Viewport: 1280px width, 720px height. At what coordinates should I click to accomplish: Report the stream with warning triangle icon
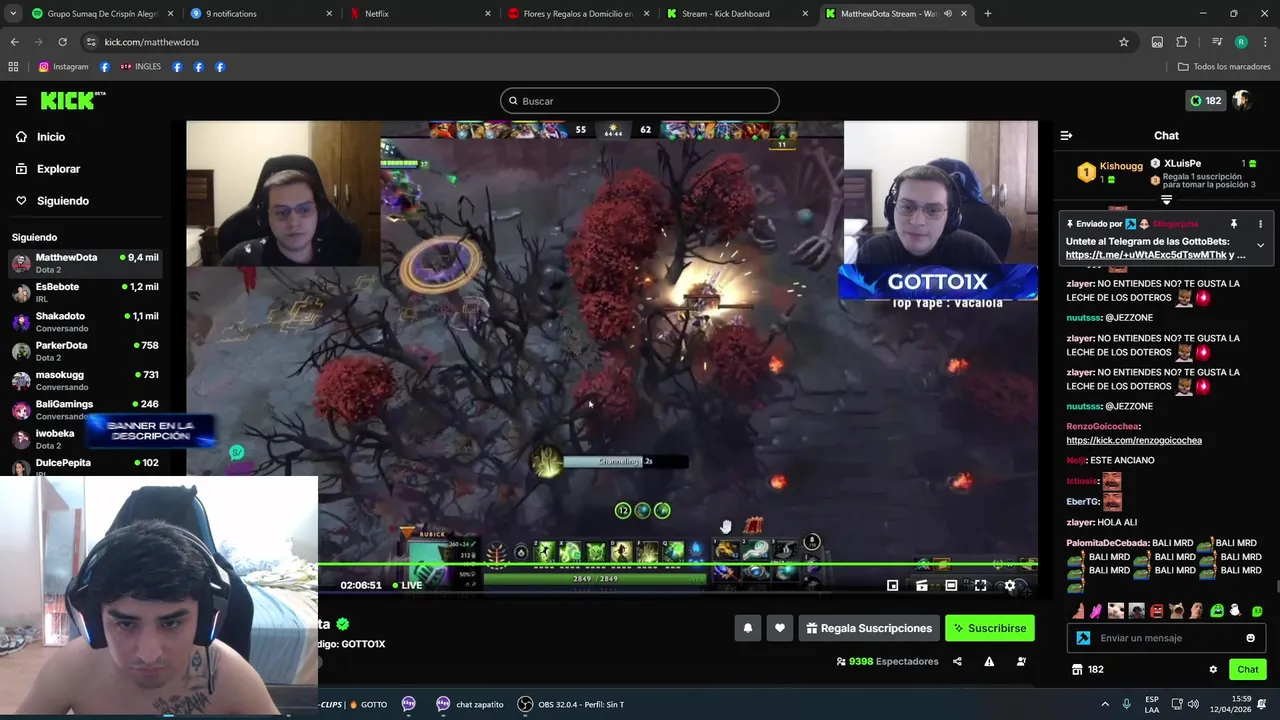989,661
